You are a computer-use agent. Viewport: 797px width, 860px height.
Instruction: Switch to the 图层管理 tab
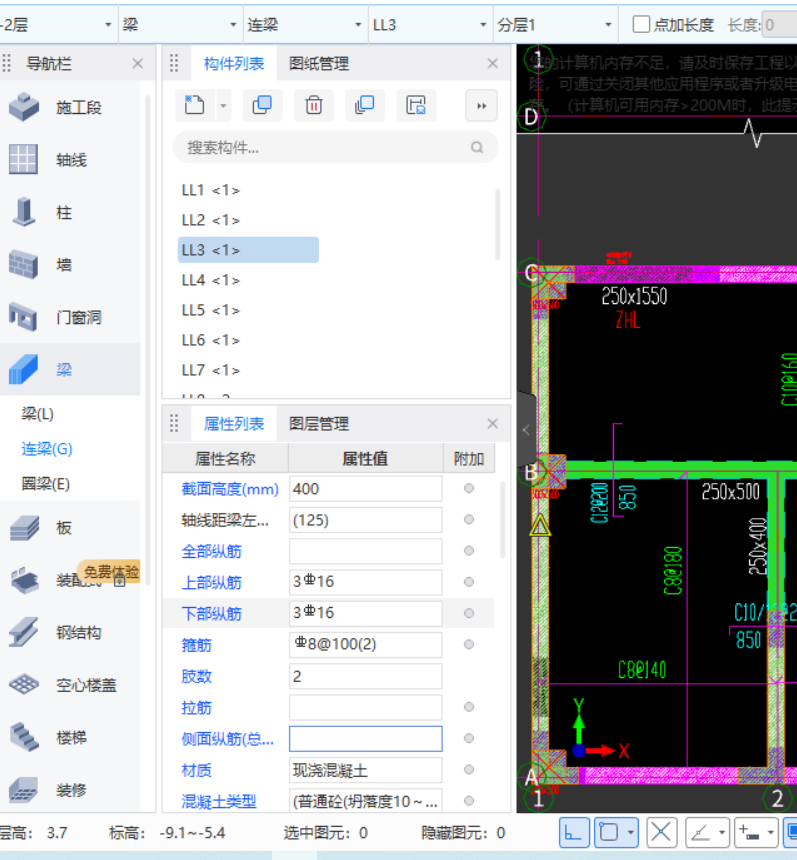click(x=319, y=423)
